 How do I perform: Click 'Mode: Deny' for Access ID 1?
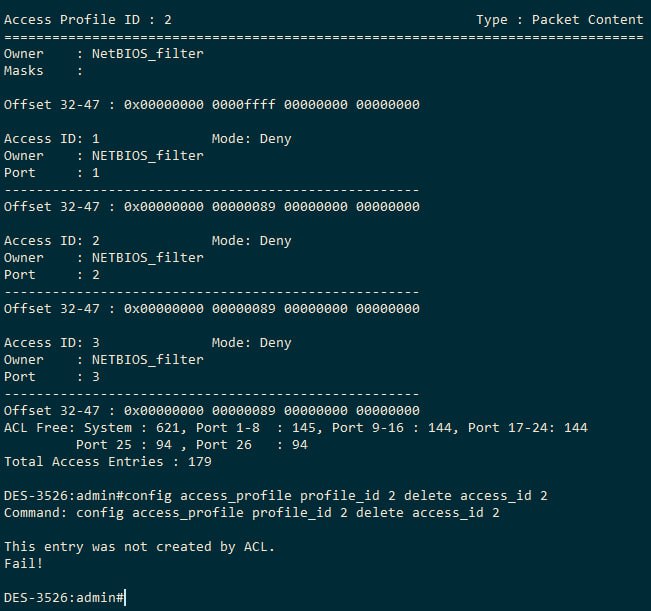pyautogui.click(x=252, y=139)
